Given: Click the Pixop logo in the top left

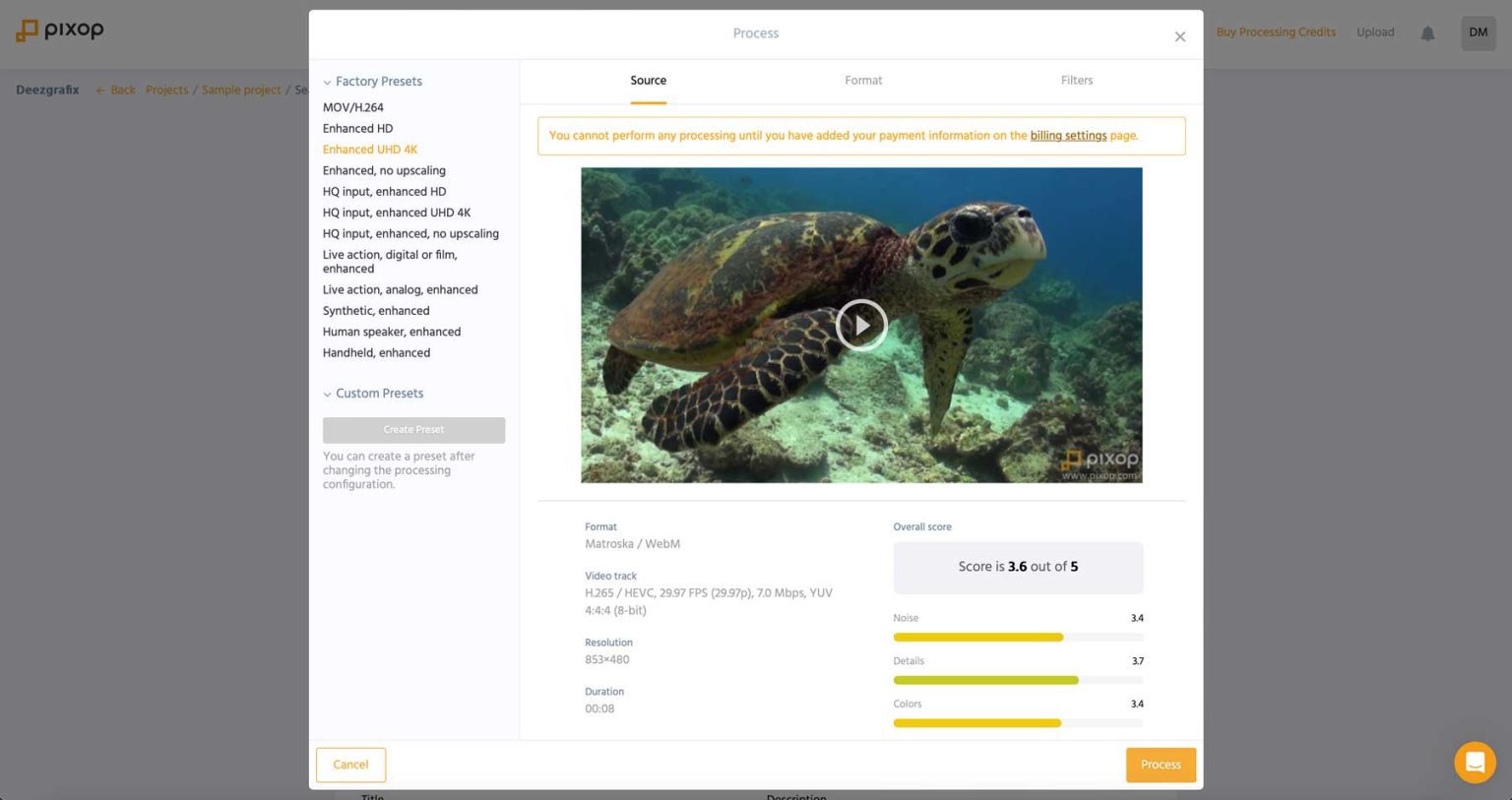Looking at the screenshot, I should pyautogui.click(x=59, y=30).
